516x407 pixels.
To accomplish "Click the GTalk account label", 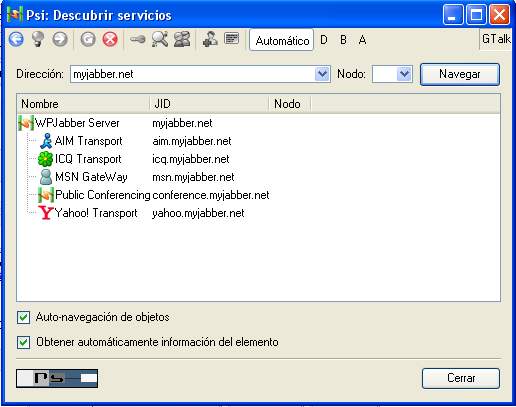I will (496, 39).
